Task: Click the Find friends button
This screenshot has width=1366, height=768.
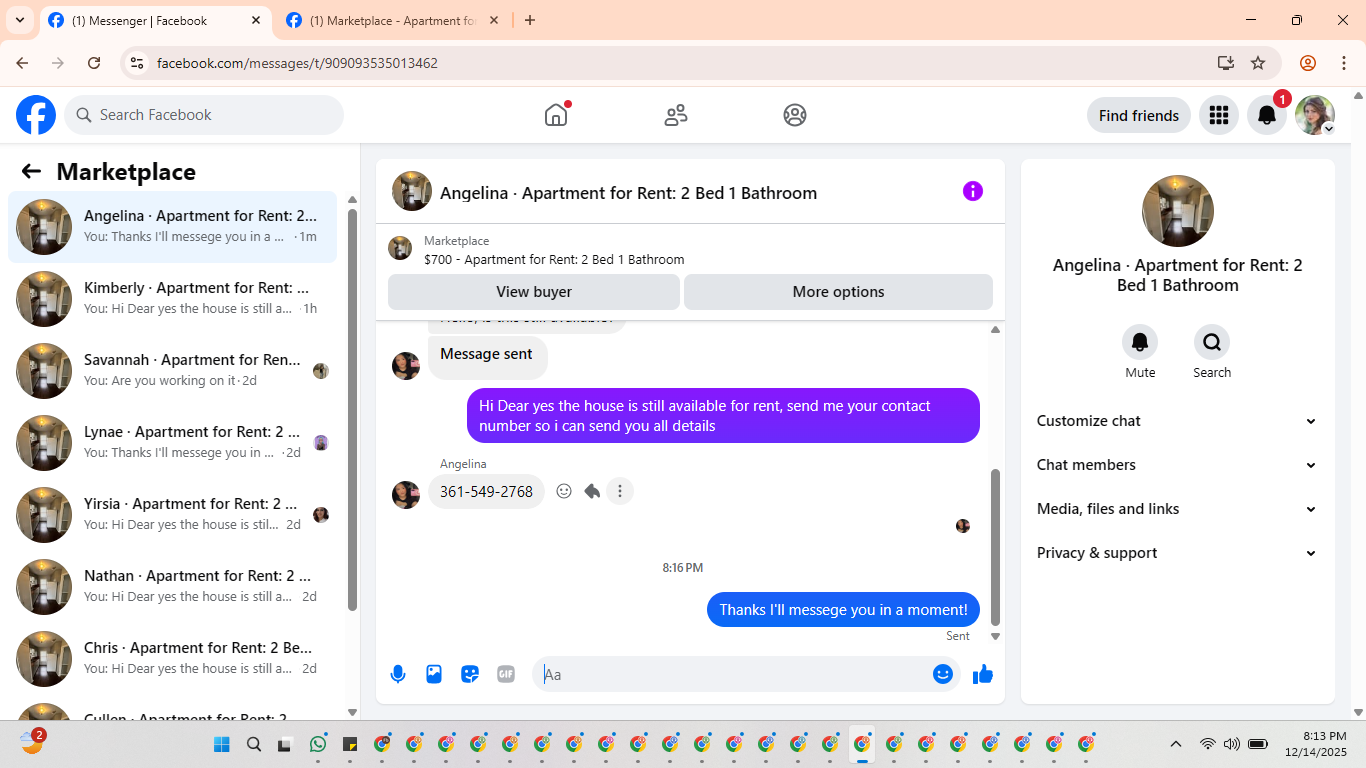Action: point(1139,115)
